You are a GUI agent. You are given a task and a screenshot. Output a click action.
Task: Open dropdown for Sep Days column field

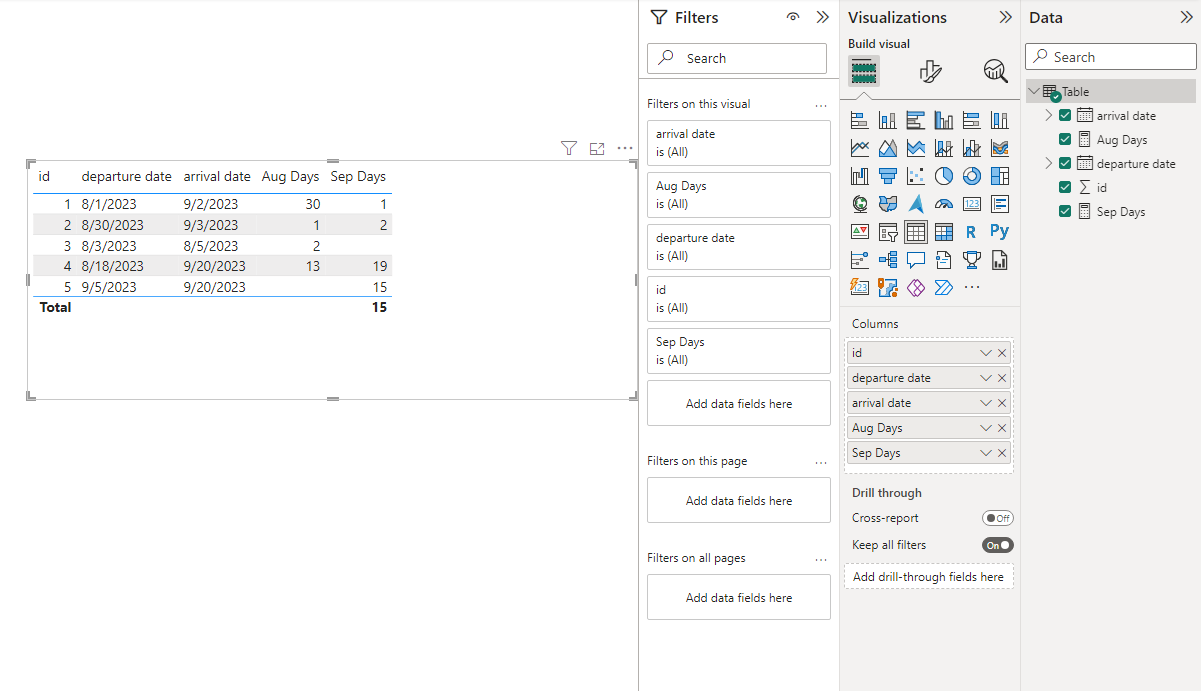tap(986, 453)
